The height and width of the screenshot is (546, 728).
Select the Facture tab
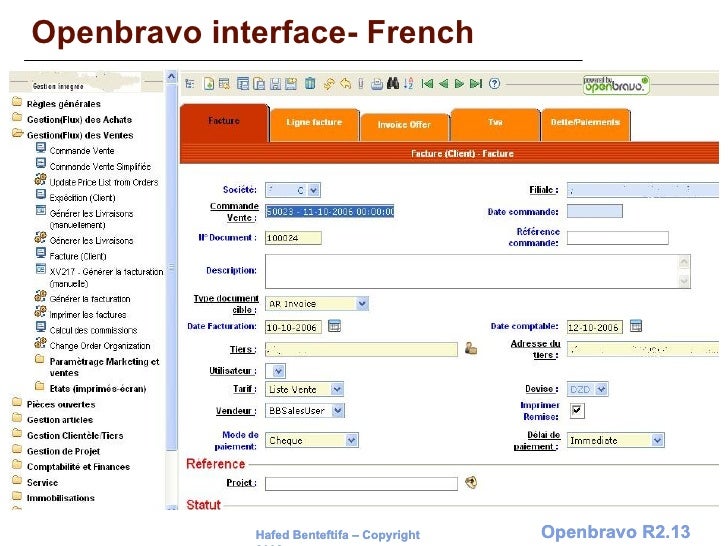(x=224, y=122)
